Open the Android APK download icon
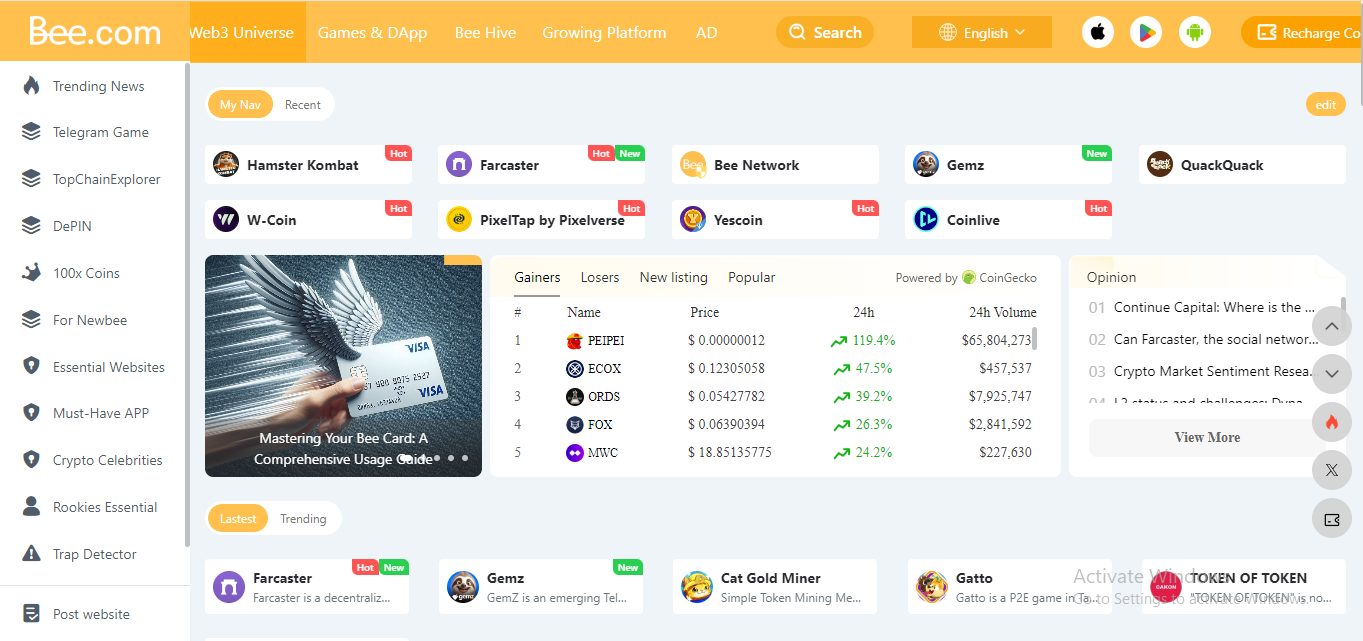Viewport: 1363px width, 641px height. point(1194,32)
